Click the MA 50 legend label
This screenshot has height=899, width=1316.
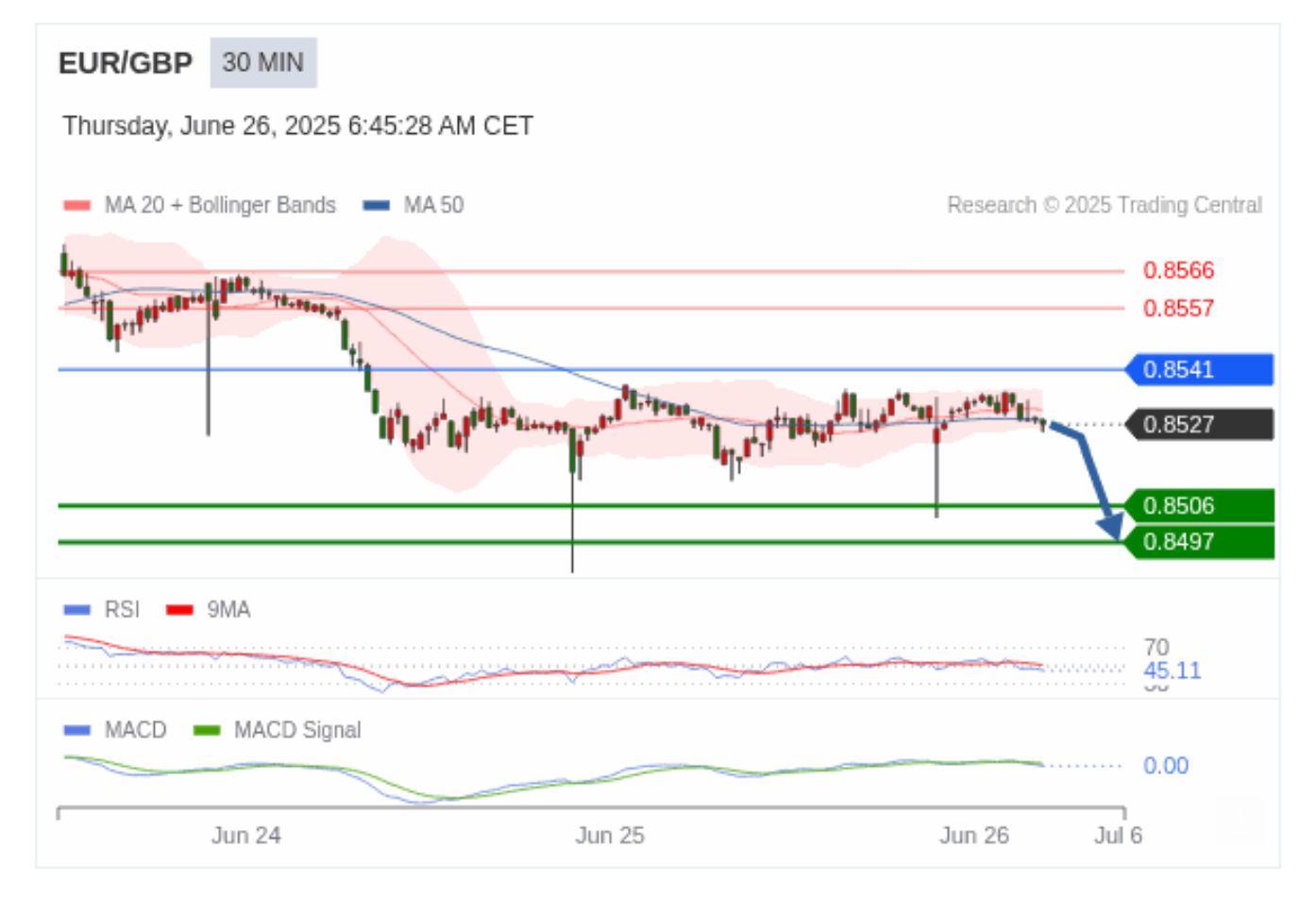(433, 205)
